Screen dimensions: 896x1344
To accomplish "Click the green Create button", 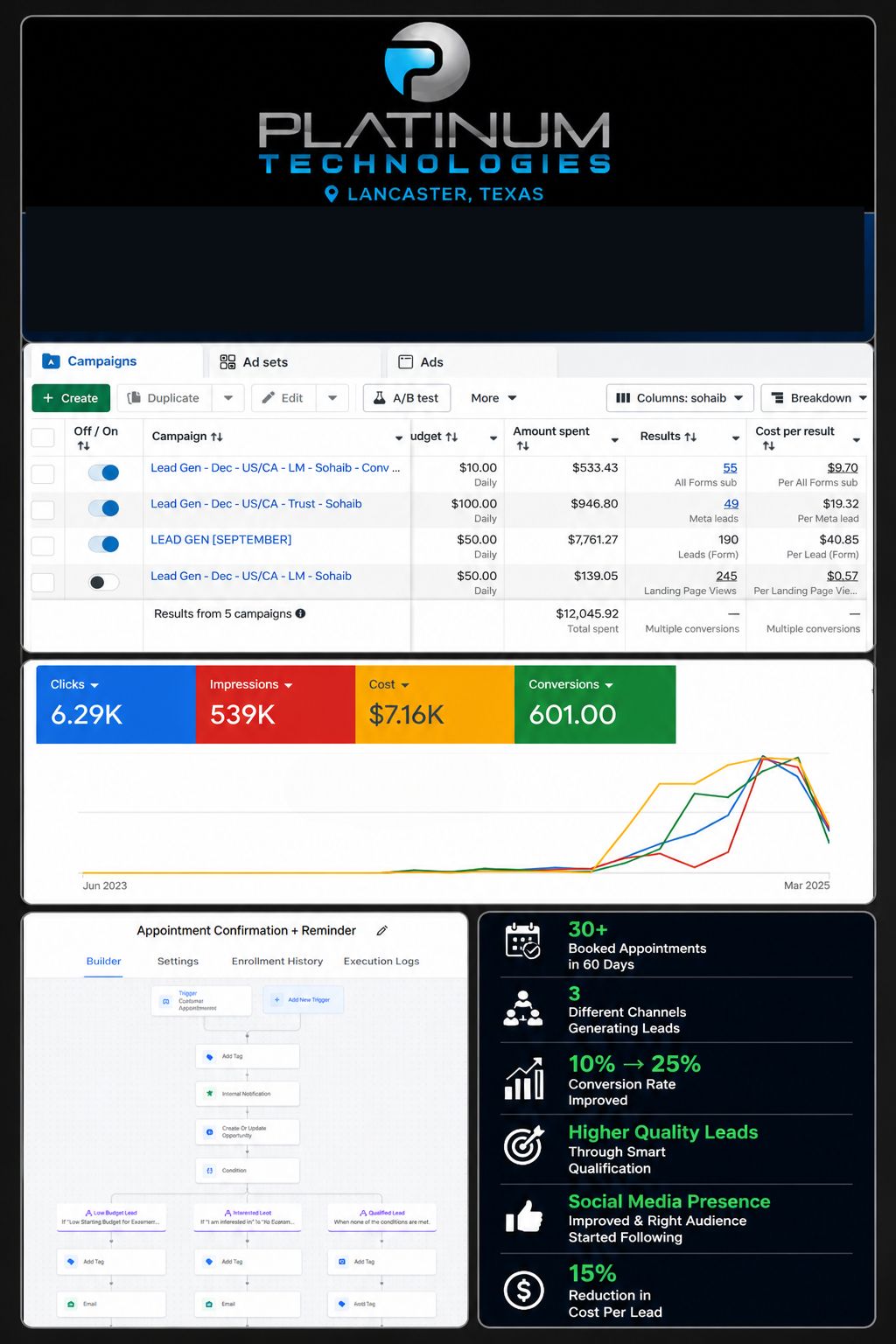I will tap(71, 398).
